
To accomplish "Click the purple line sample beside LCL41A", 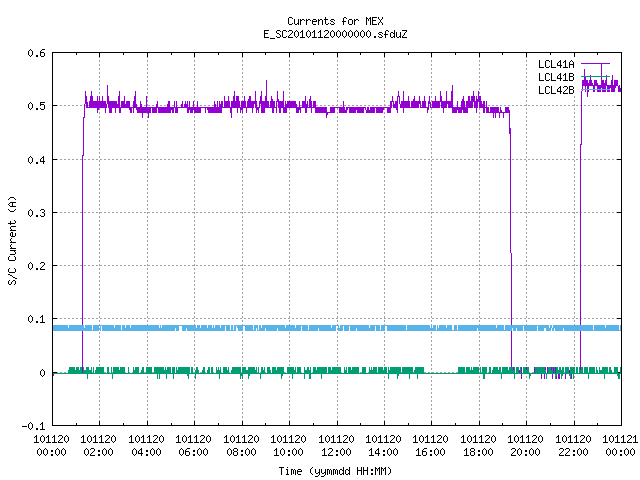I will click(595, 64).
